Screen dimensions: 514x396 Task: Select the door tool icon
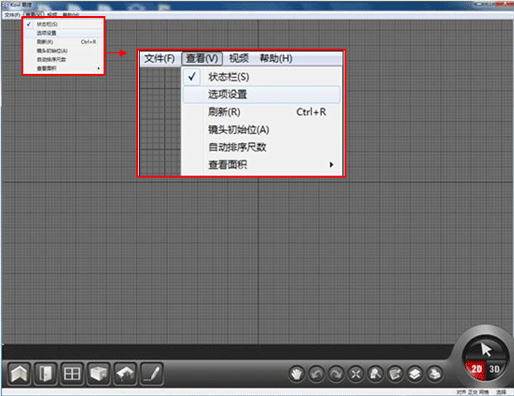point(45,374)
